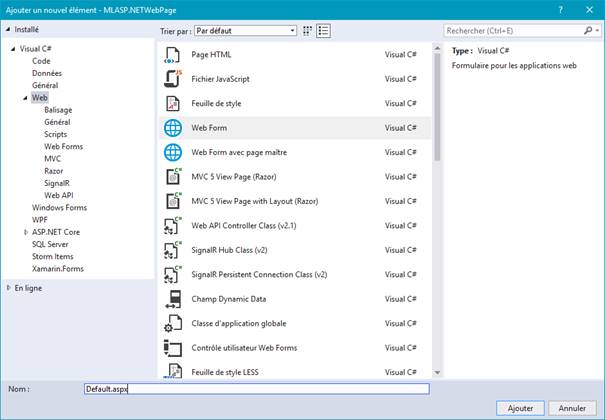Select the Classe d'application globale icon
The height and width of the screenshot is (420, 605).
click(172, 324)
